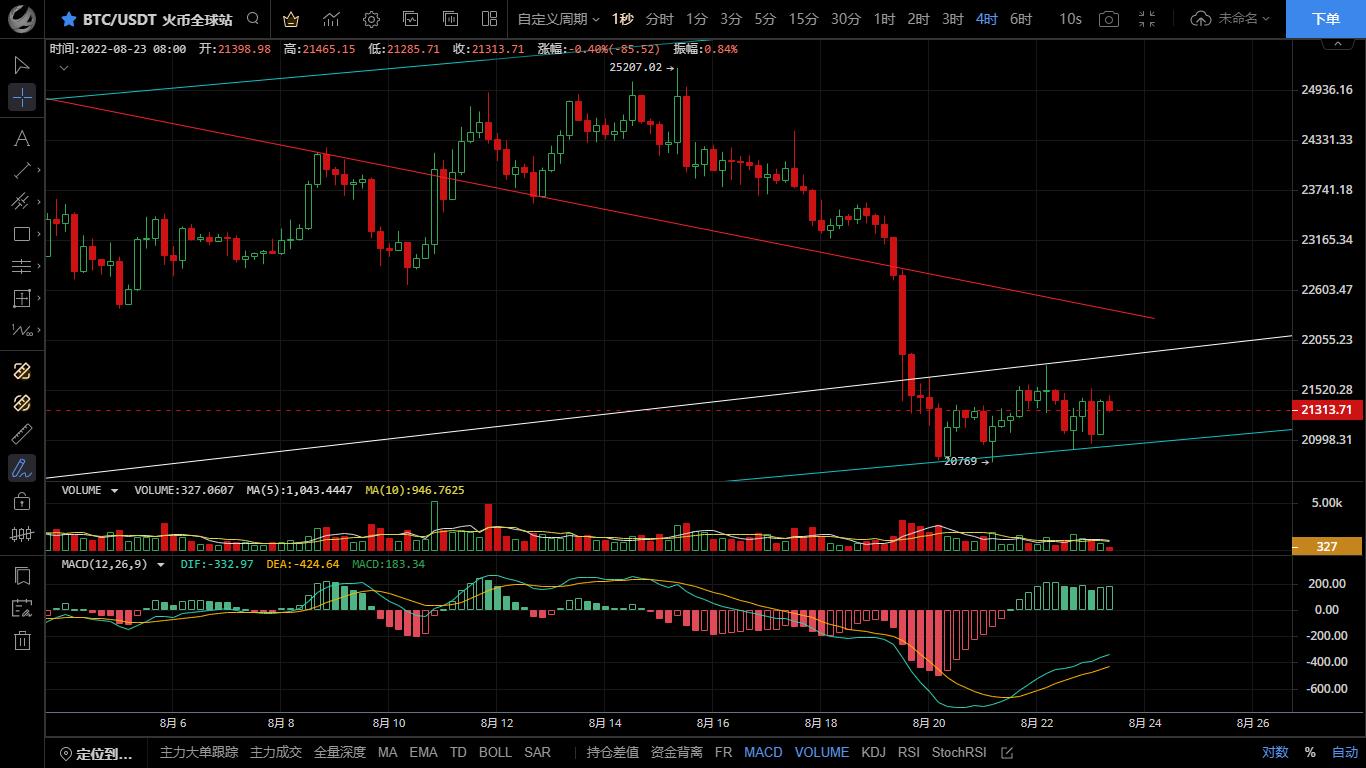This screenshot has width=1366, height=768.
Task: Click the collapse fullscreen arrows icon
Action: pyautogui.click(x=1147, y=19)
